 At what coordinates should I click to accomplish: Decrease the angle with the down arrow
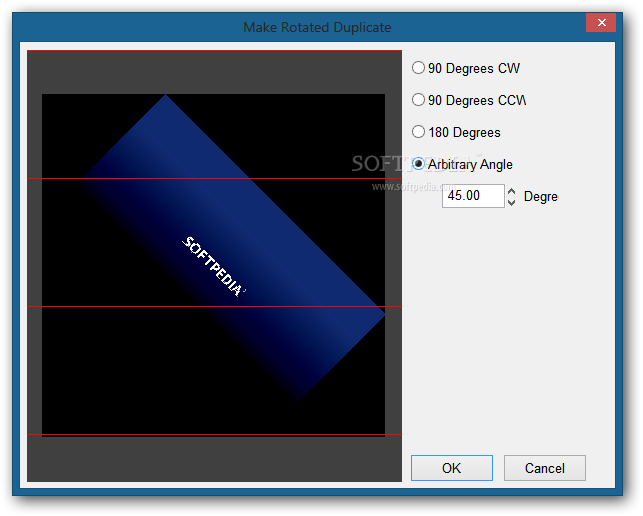pos(511,202)
